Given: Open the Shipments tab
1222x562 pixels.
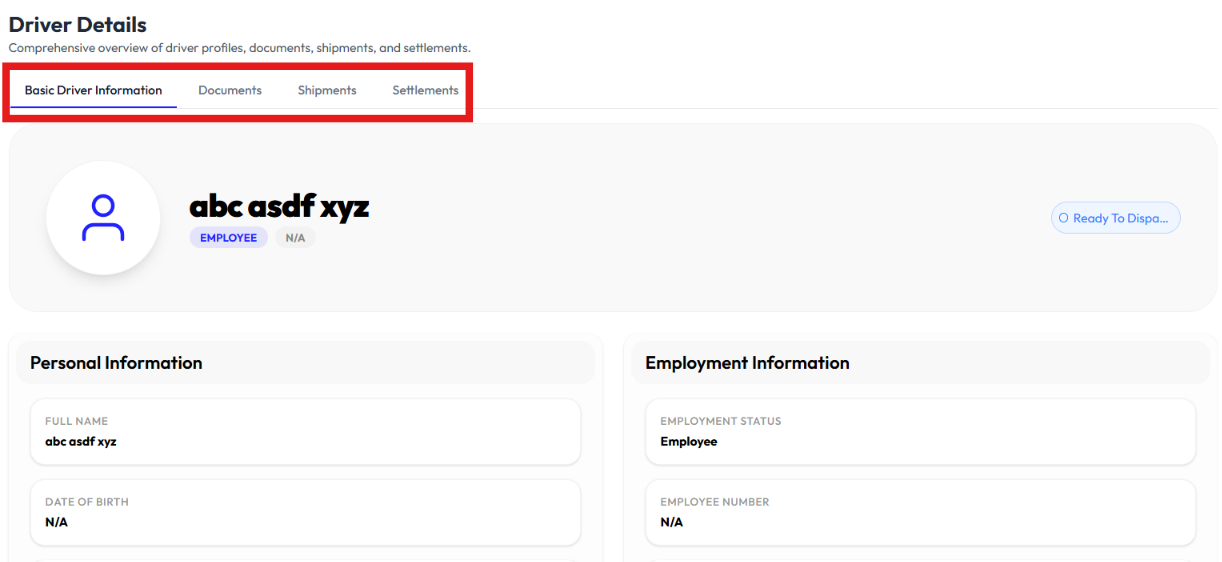Looking at the screenshot, I should coord(327,90).
